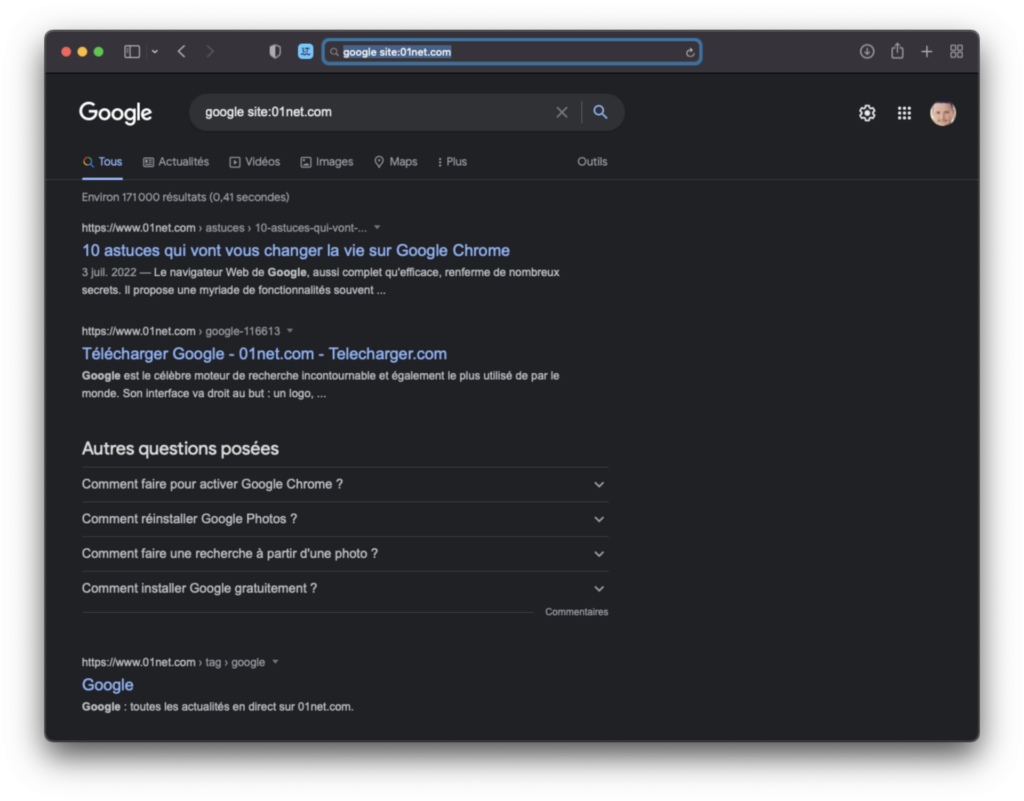Click the Safari address bar field
Viewport: 1024px width, 801px height.
pos(512,52)
